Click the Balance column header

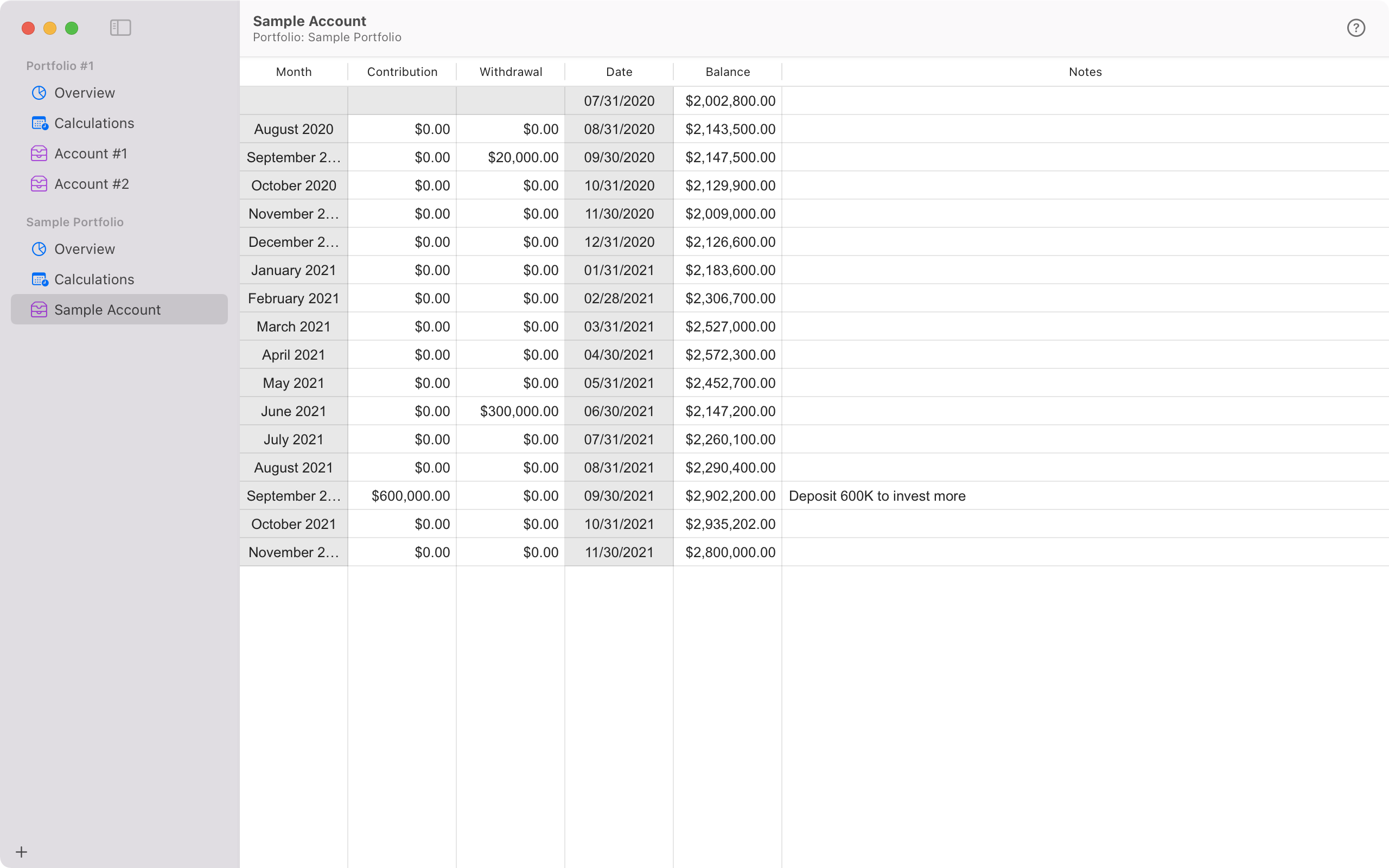coord(727,72)
